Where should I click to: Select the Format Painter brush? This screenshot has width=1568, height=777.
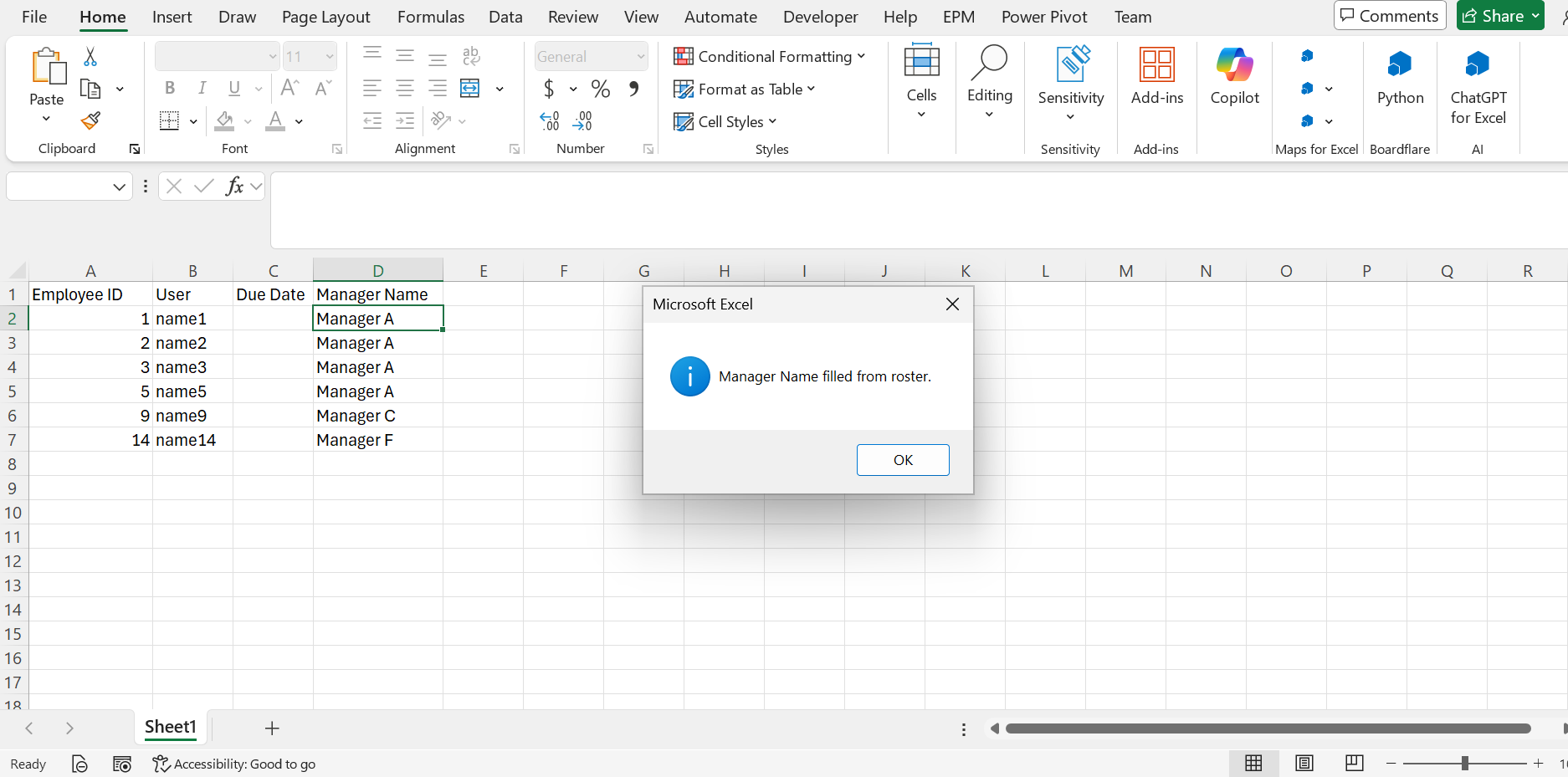(x=90, y=120)
